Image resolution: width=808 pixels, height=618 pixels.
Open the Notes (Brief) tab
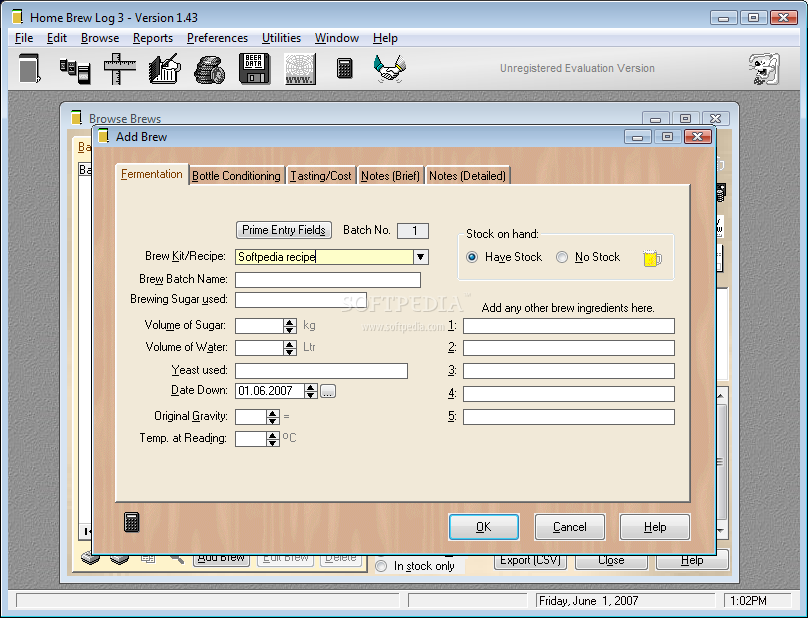tap(390, 176)
